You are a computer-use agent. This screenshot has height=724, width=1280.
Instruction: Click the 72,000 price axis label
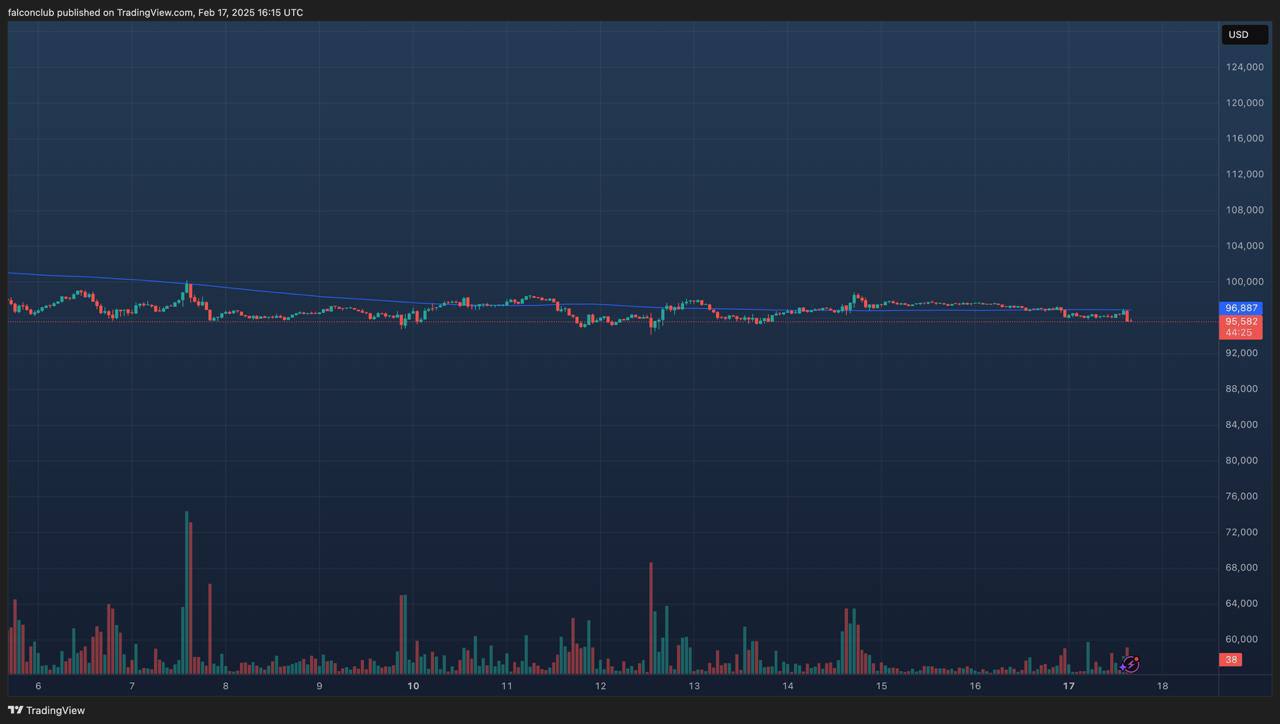point(1242,532)
